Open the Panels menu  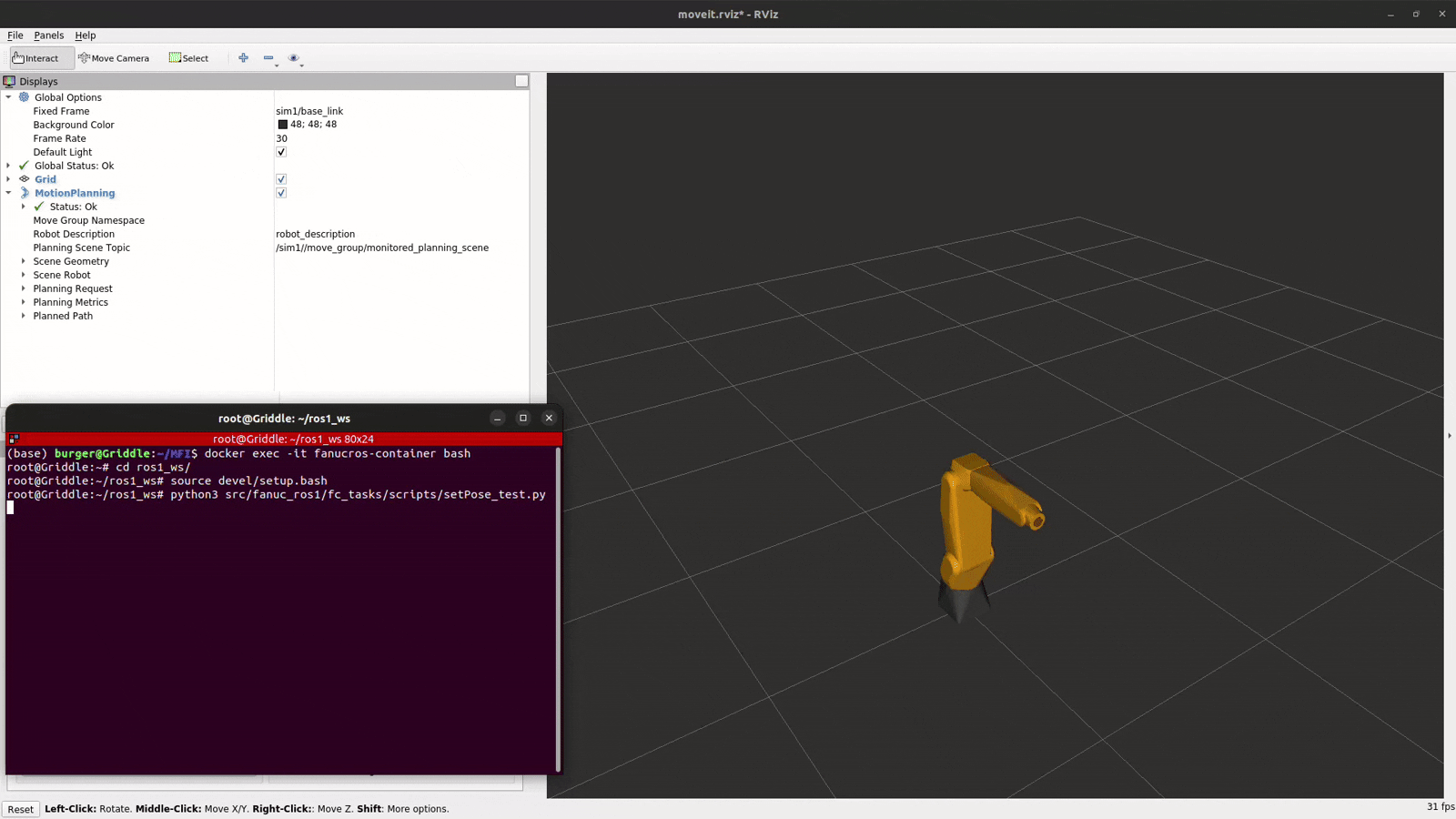[49, 35]
